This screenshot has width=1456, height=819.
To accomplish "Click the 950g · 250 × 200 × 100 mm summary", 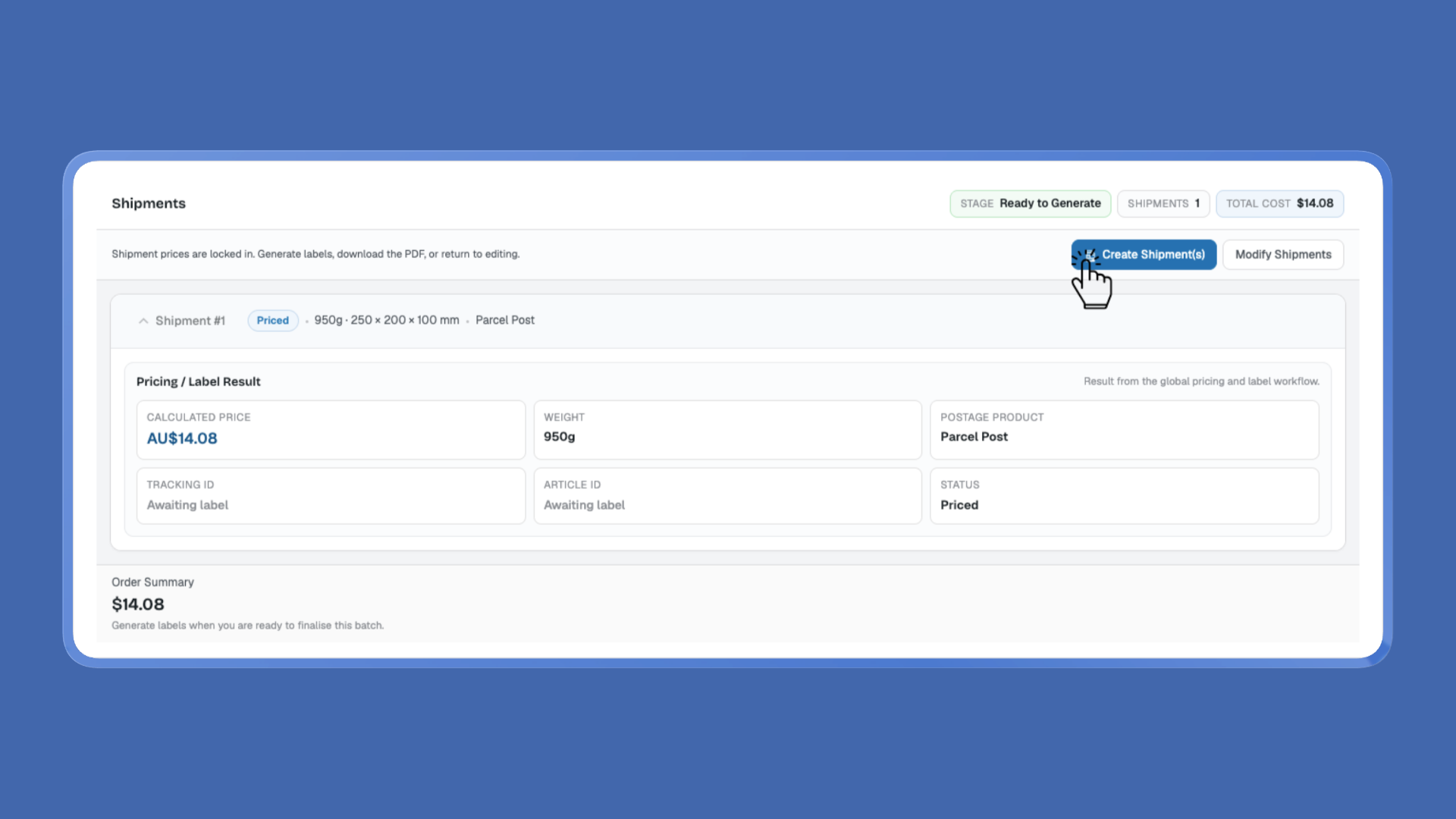I will 387,320.
